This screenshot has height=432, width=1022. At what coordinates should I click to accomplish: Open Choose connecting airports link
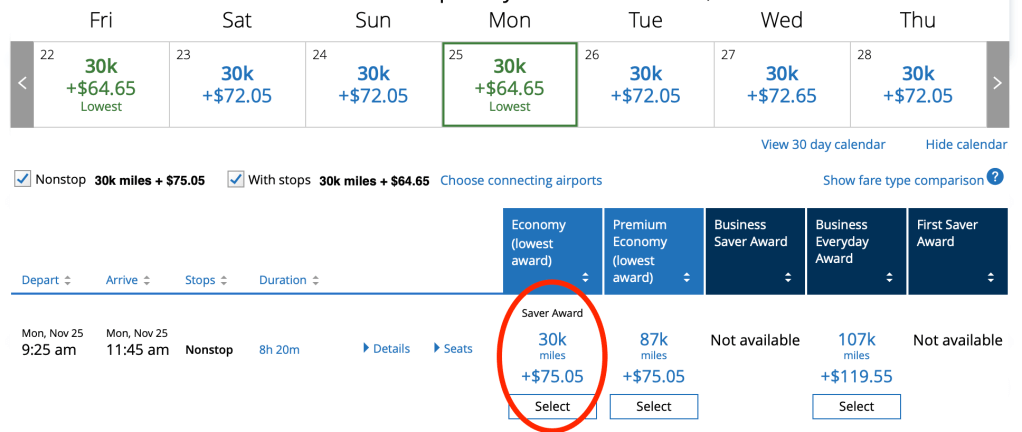(x=520, y=180)
